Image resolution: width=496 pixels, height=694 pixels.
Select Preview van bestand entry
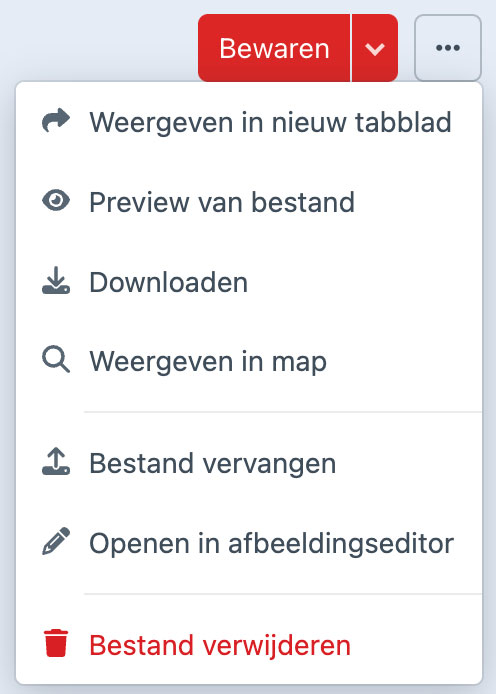pyautogui.click(x=249, y=202)
